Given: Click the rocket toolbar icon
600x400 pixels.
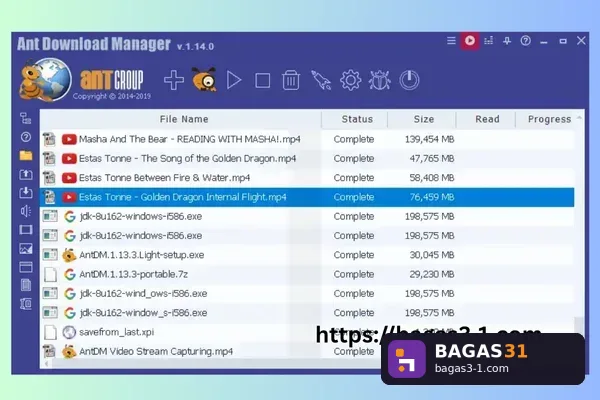Looking at the screenshot, I should pos(321,80).
